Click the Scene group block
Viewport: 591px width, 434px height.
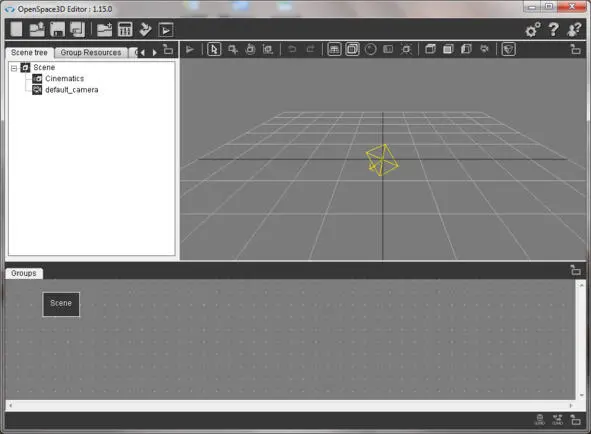click(x=61, y=304)
